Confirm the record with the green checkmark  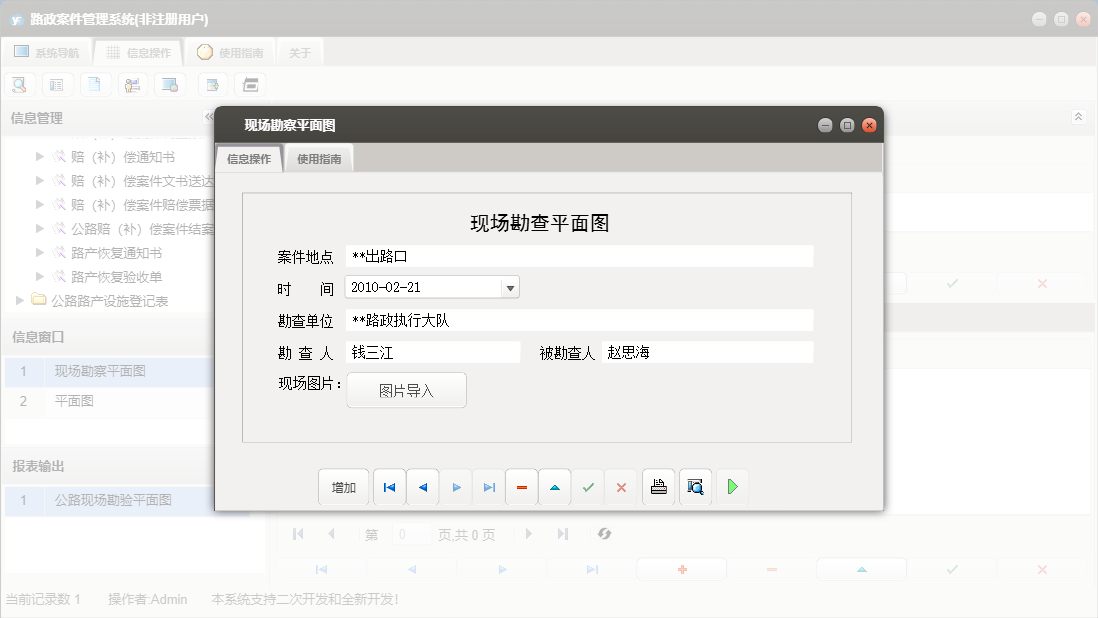pos(588,487)
